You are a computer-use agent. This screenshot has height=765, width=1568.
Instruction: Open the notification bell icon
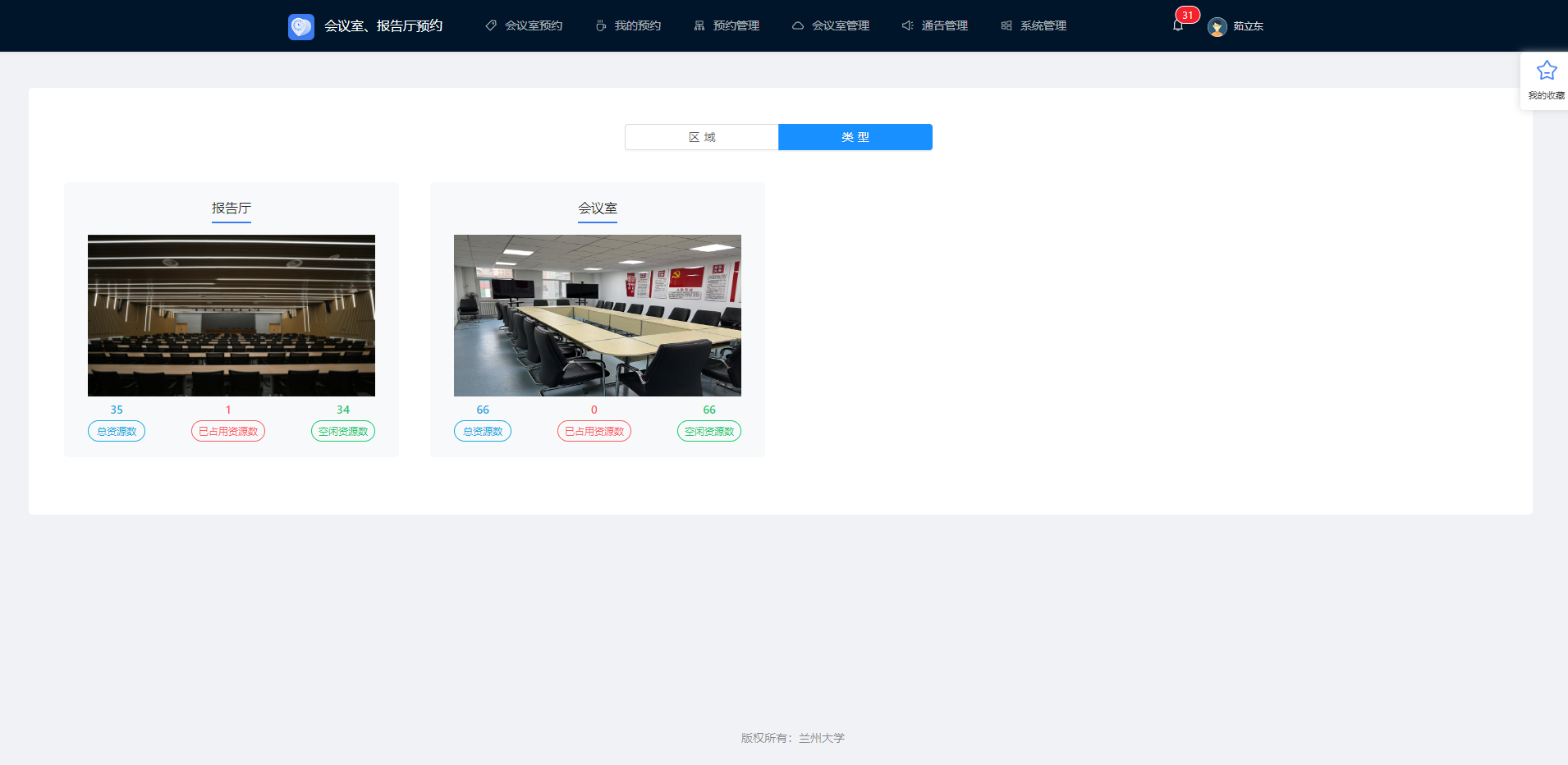coord(1178,26)
